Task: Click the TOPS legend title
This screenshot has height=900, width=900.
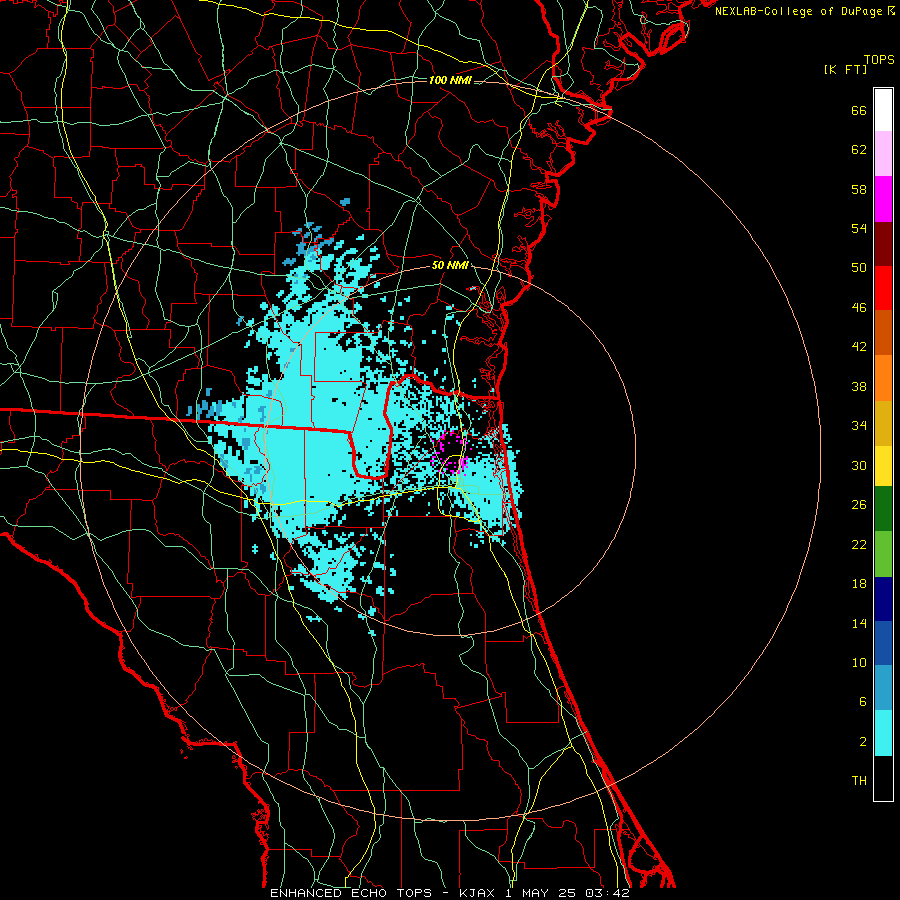Action: (x=879, y=59)
